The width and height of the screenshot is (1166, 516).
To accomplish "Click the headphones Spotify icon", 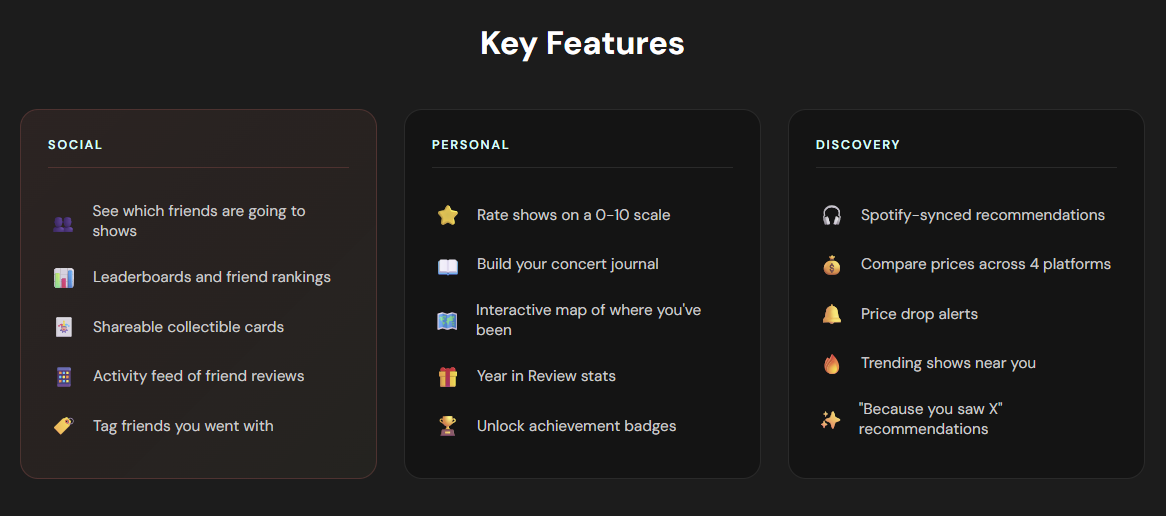I will click(831, 215).
